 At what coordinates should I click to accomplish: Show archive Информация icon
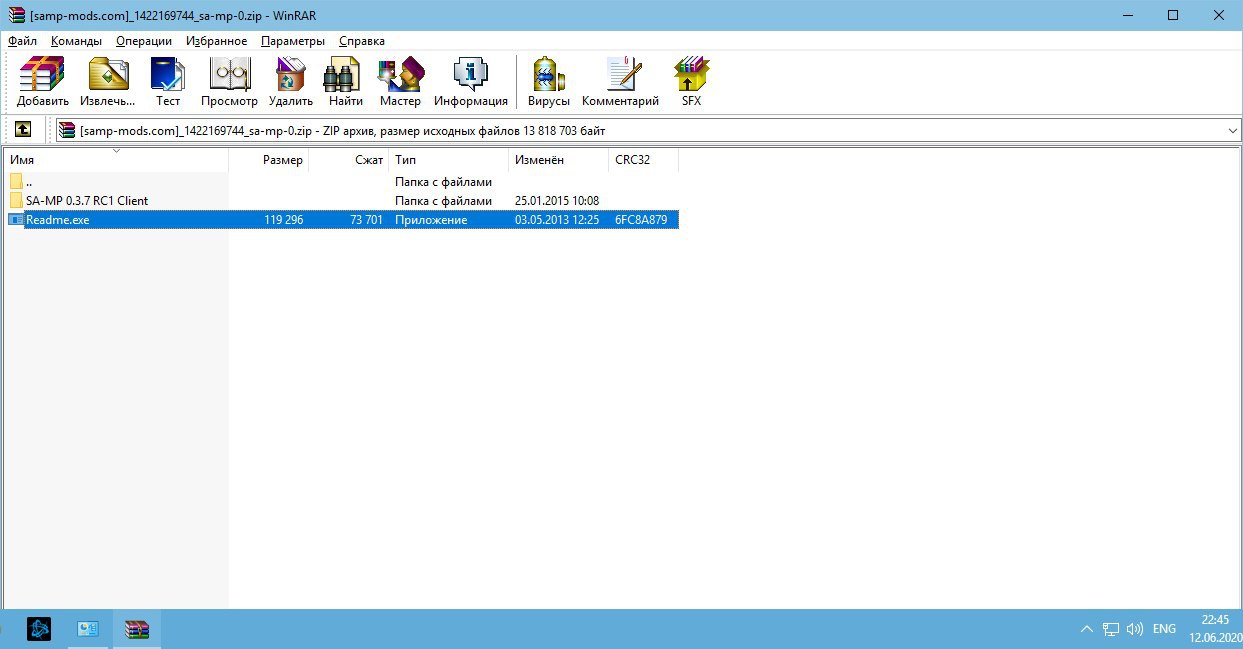[x=470, y=75]
